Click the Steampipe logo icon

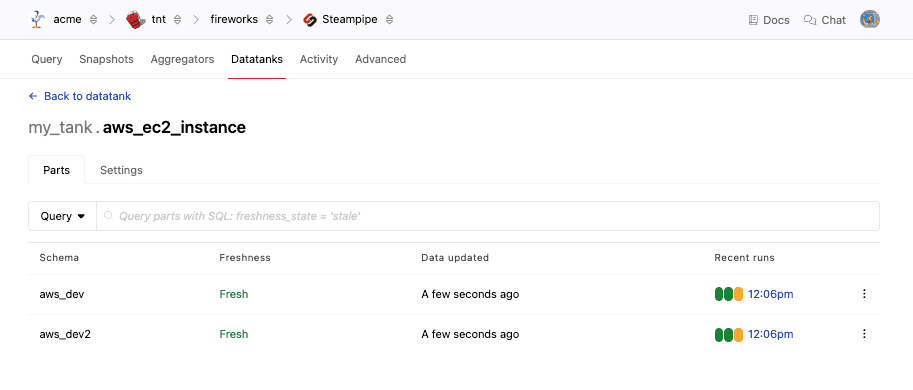pyautogui.click(x=310, y=20)
